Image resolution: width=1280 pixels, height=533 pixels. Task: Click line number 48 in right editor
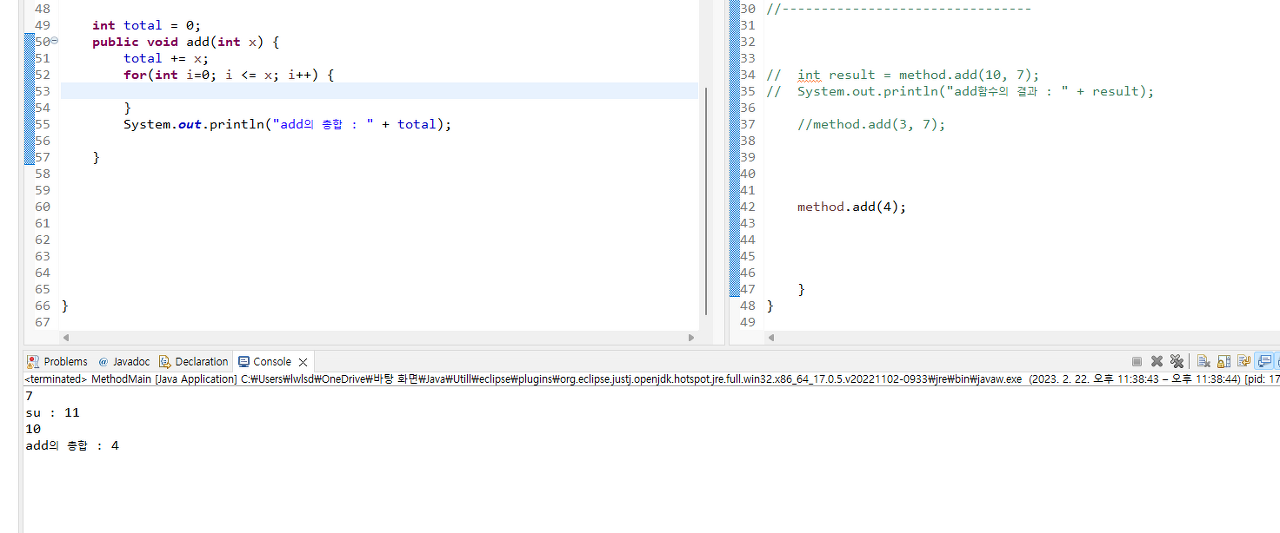pyautogui.click(x=748, y=306)
